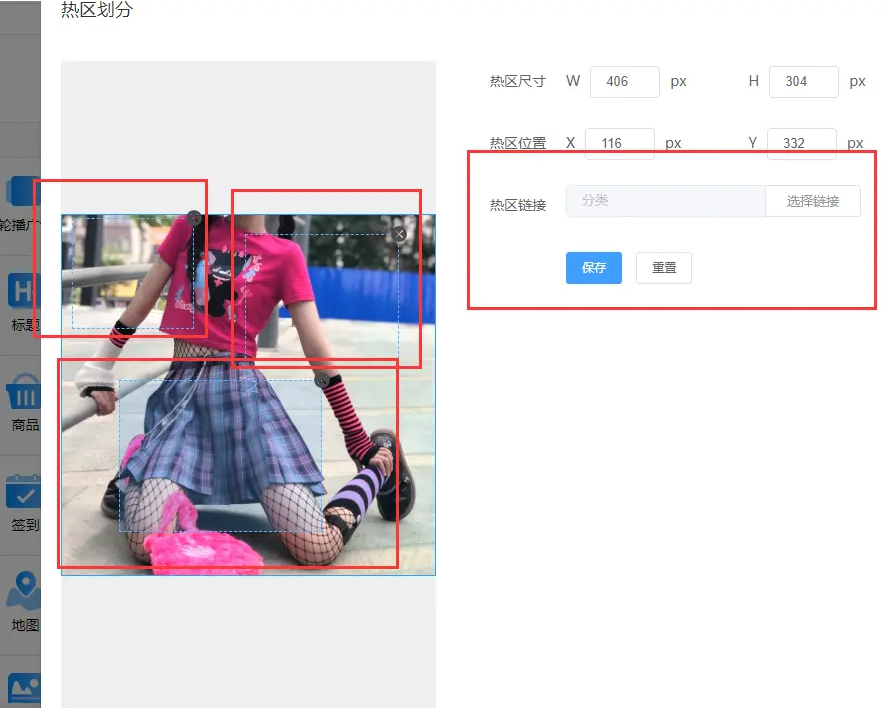888x709 pixels.
Task: Delete the top-right hot zone with its X
Action: (399, 234)
